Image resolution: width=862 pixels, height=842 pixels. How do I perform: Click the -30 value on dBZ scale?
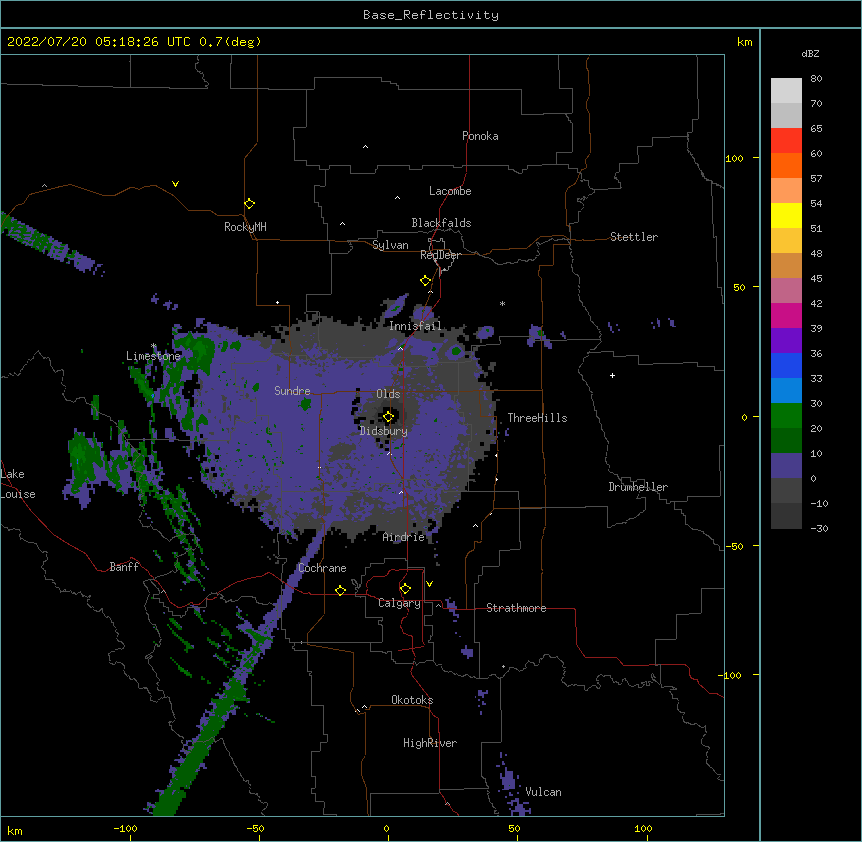(x=819, y=528)
